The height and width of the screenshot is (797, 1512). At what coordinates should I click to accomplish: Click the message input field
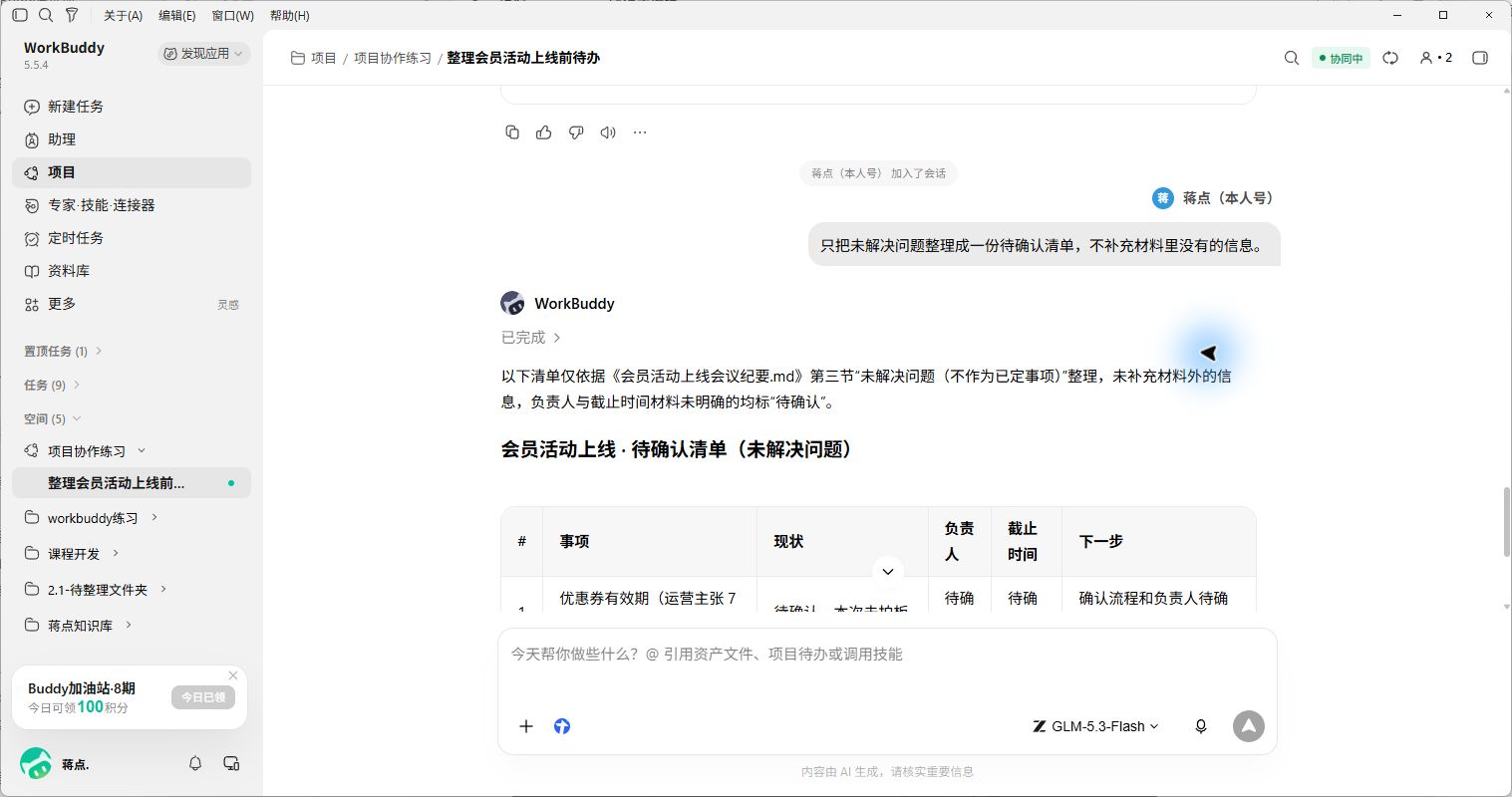pos(887,655)
